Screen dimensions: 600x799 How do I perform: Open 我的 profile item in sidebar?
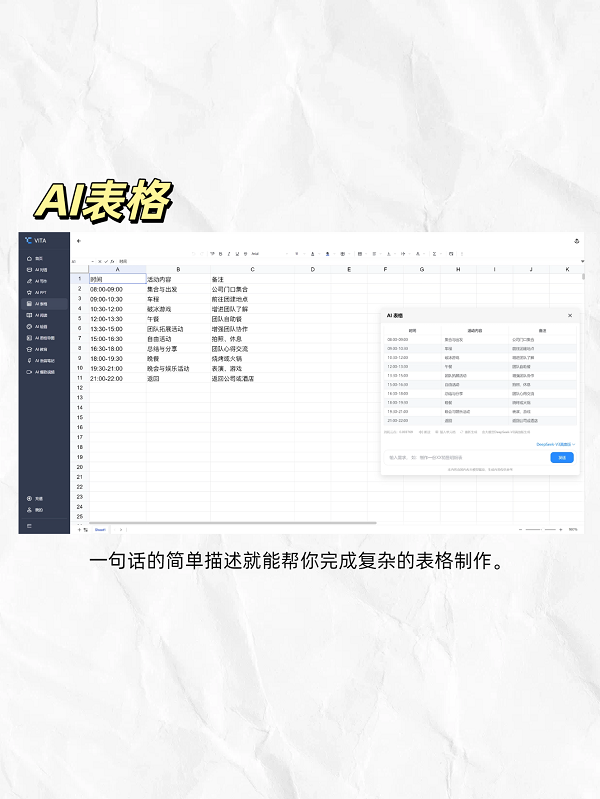click(35, 510)
